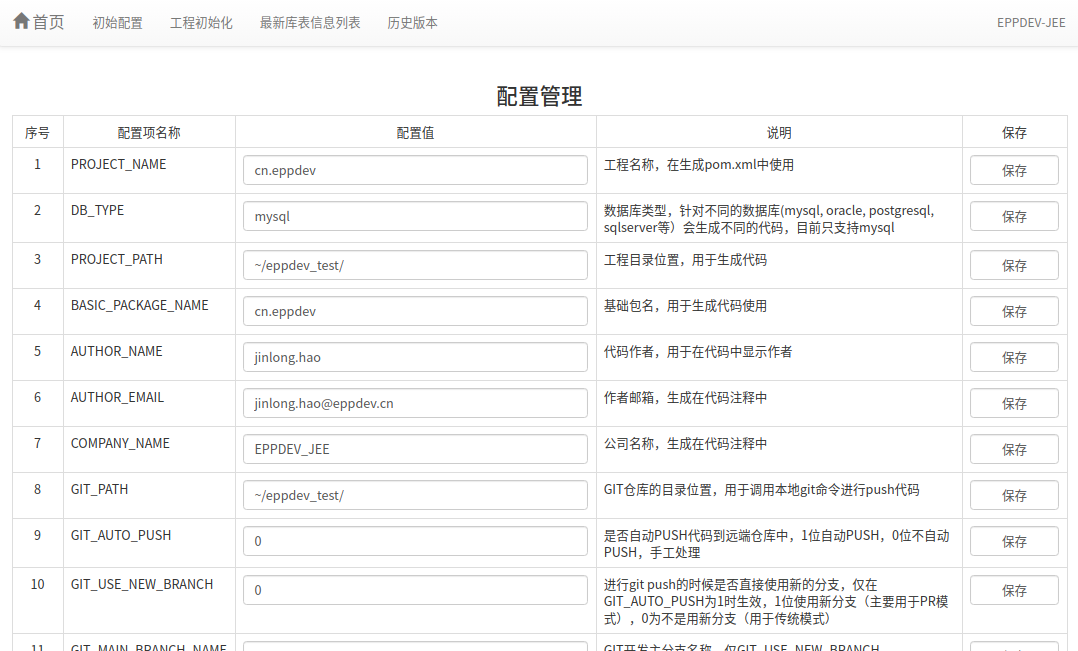Click 保存 for the GIT_AUTO_PUSH row
The height and width of the screenshot is (651, 1078).
(x=1013, y=542)
